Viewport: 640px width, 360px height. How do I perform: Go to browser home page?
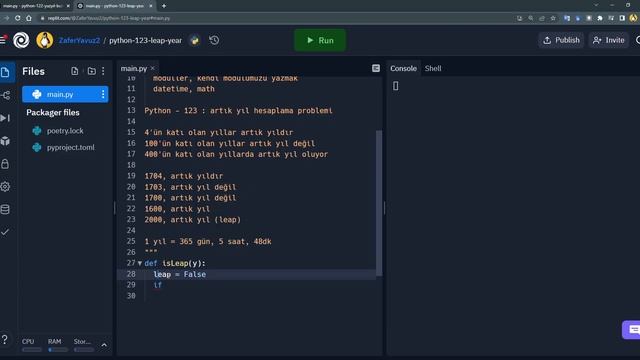click(29, 18)
